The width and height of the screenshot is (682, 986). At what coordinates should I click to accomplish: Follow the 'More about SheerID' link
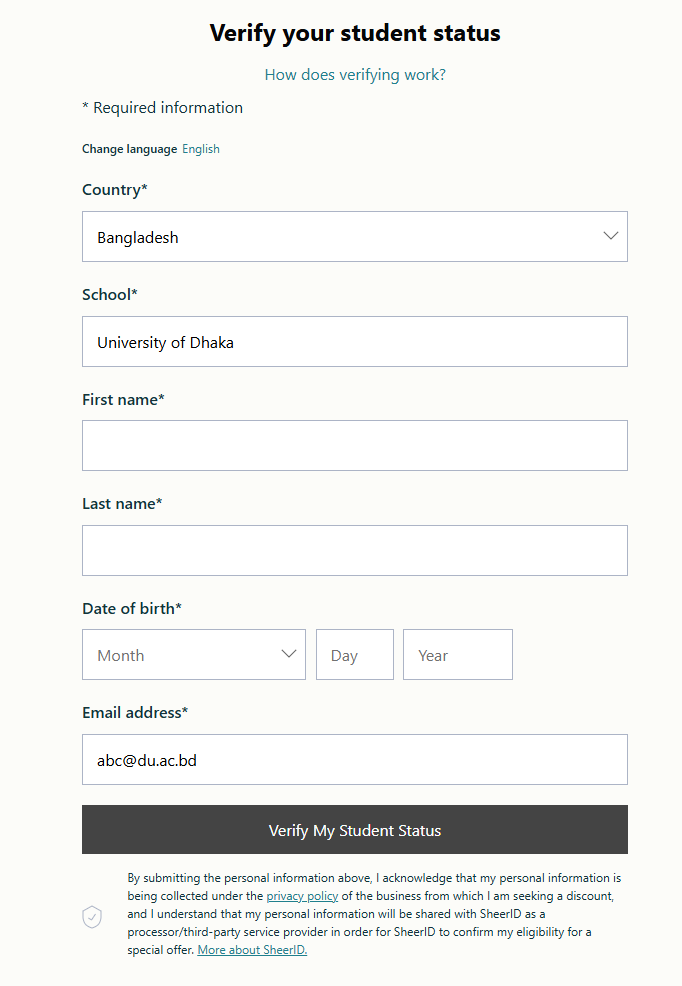252,950
